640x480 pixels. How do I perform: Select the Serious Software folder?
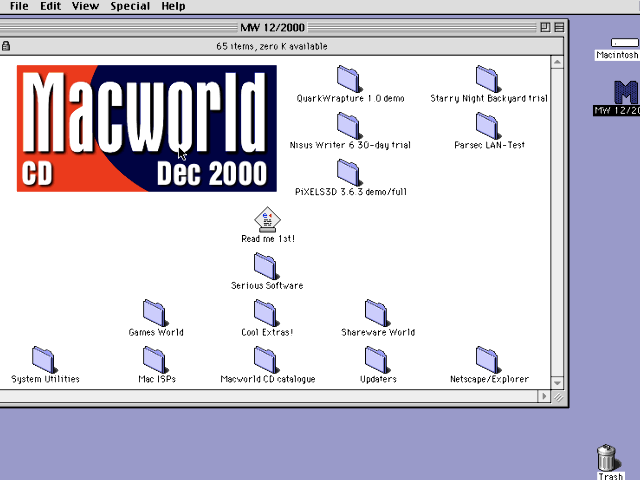265,266
